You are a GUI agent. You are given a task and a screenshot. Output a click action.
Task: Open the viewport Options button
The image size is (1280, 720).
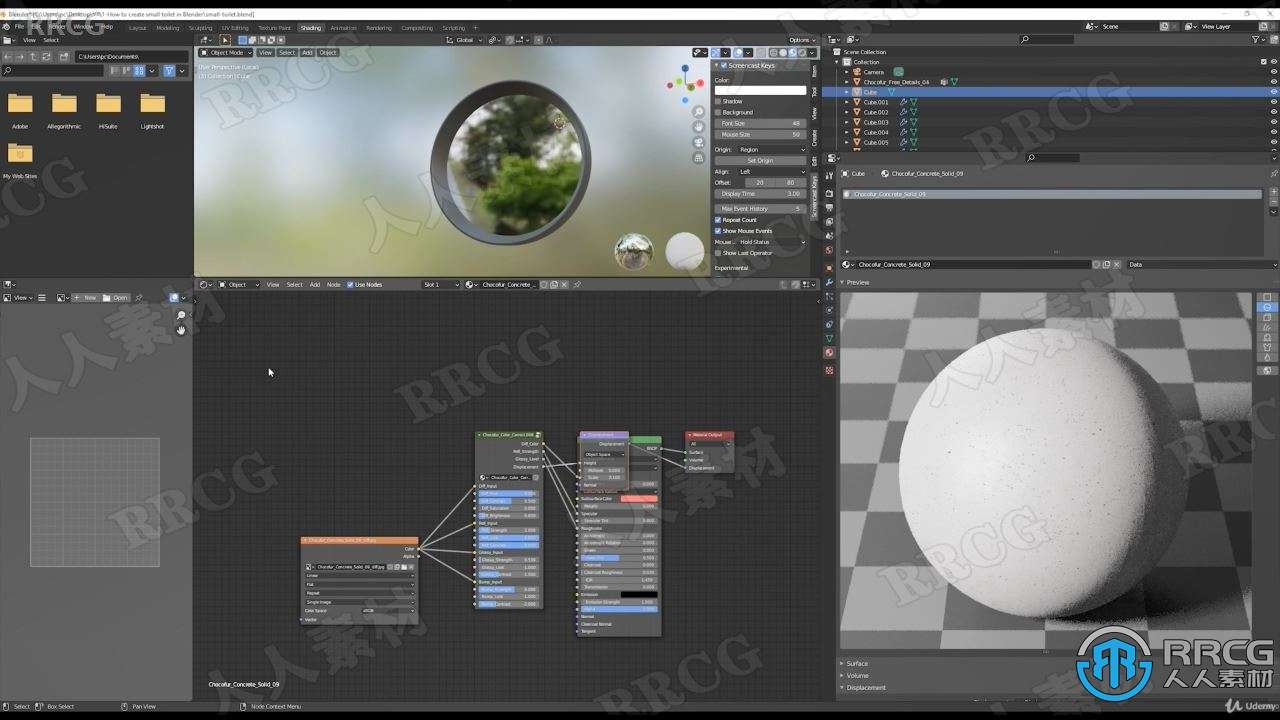click(x=800, y=40)
